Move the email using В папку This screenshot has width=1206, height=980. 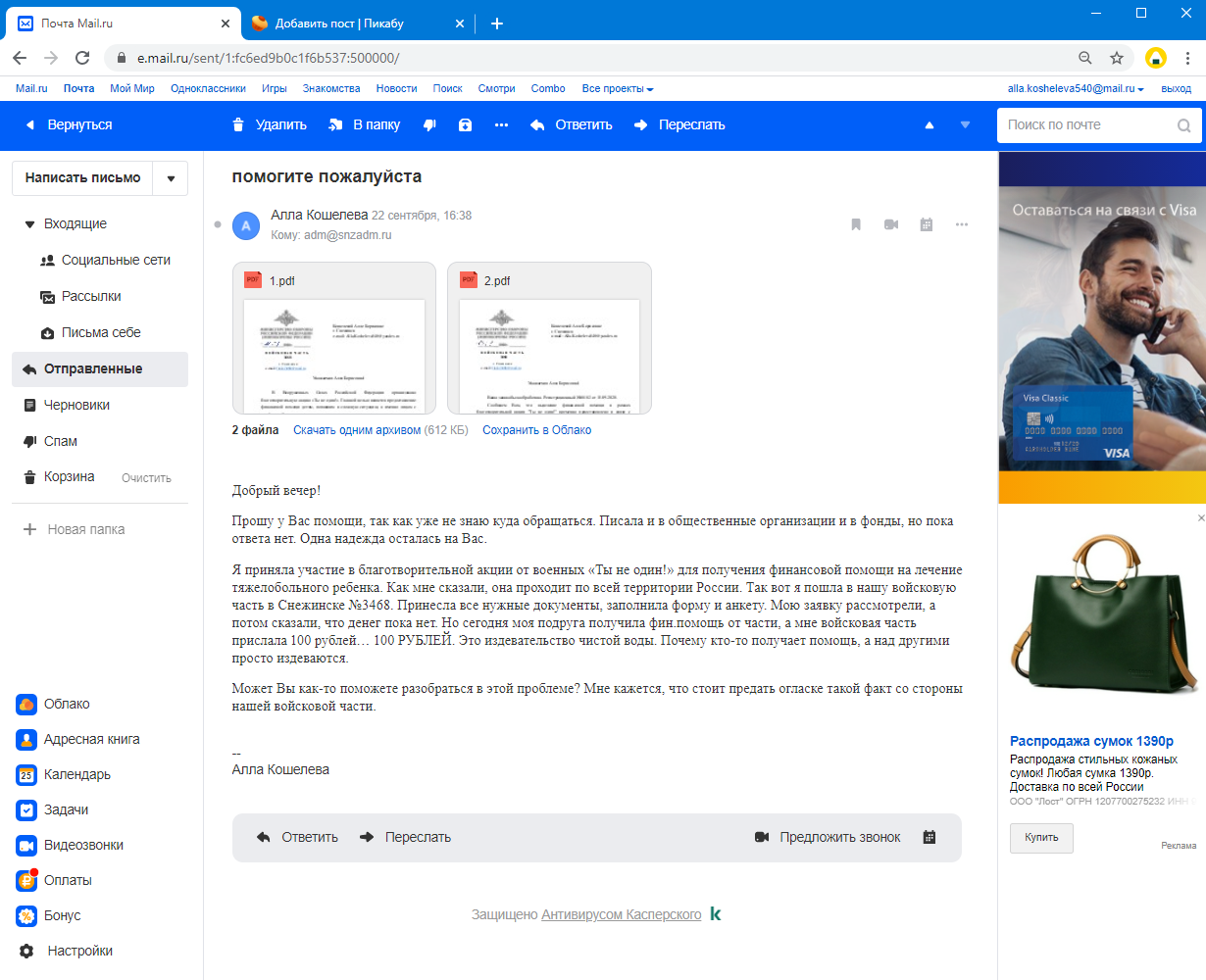pos(364,124)
